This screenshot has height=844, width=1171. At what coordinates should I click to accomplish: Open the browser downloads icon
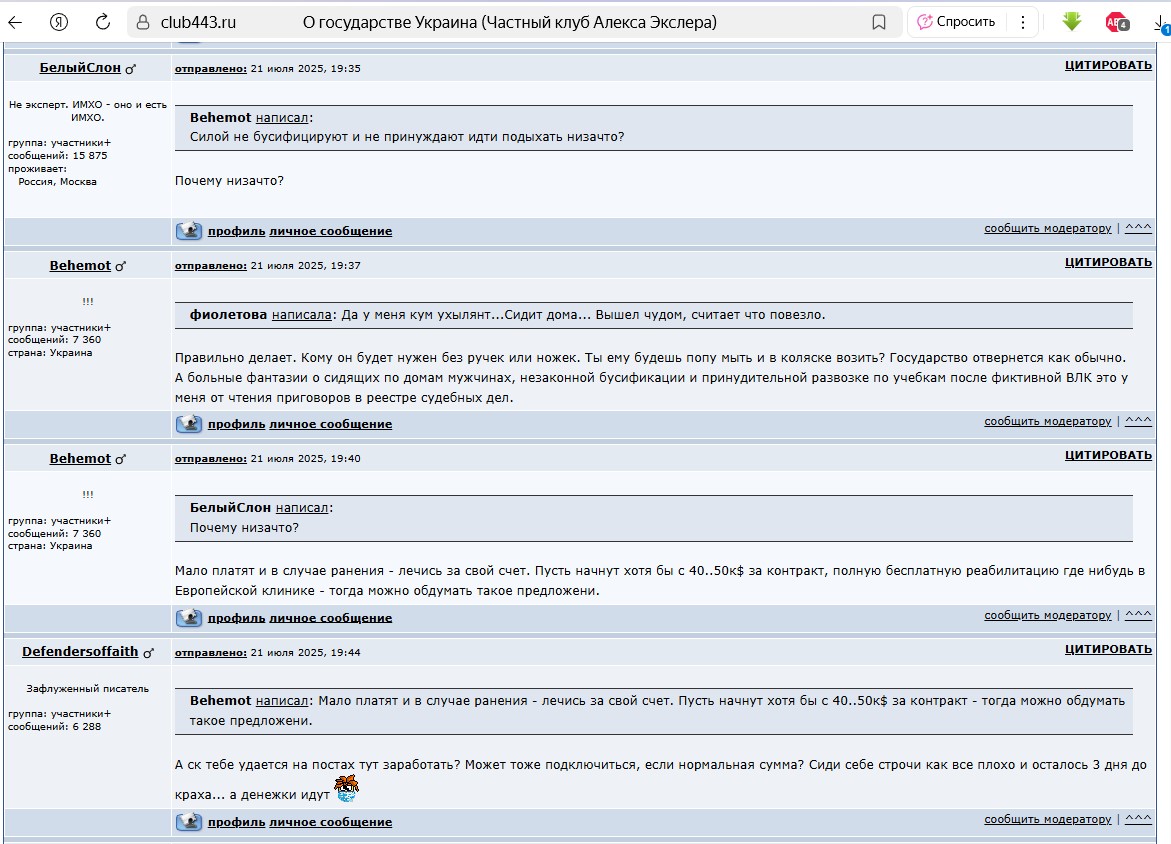1162,24
